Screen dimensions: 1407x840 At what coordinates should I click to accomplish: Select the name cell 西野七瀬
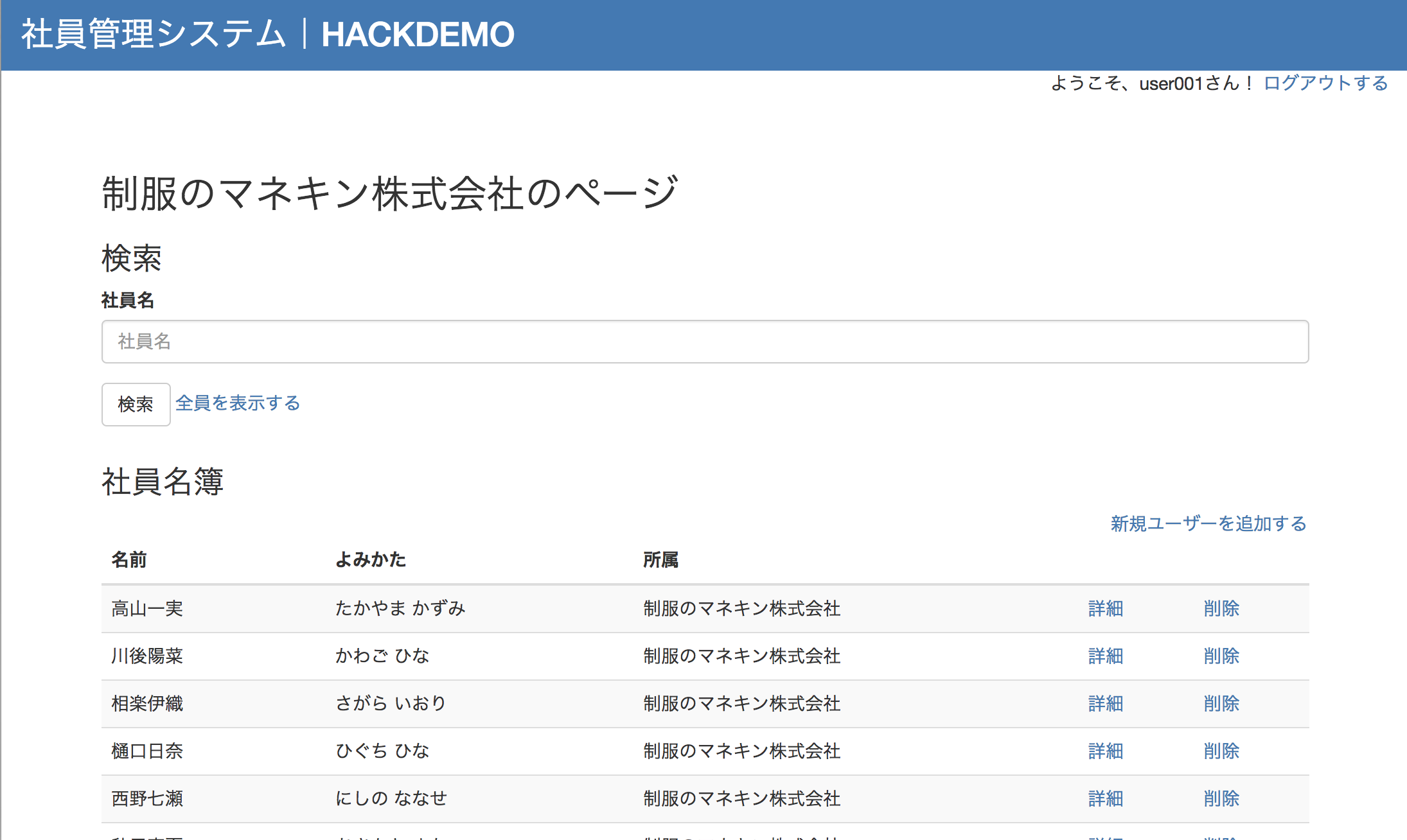147,799
